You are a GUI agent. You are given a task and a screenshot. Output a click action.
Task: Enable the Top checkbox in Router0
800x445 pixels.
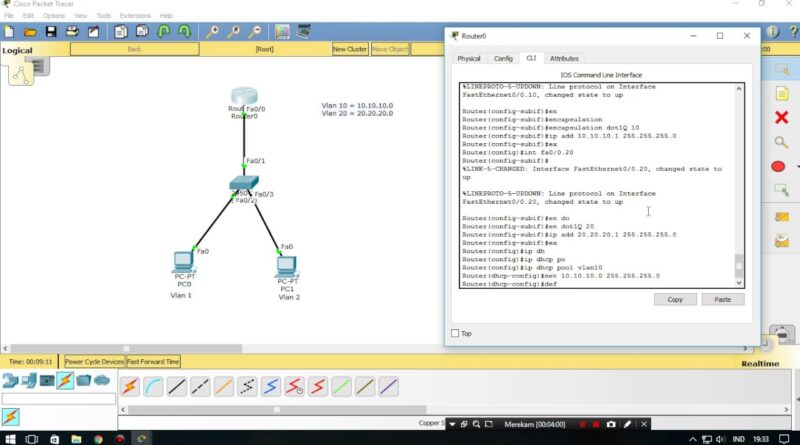point(455,333)
